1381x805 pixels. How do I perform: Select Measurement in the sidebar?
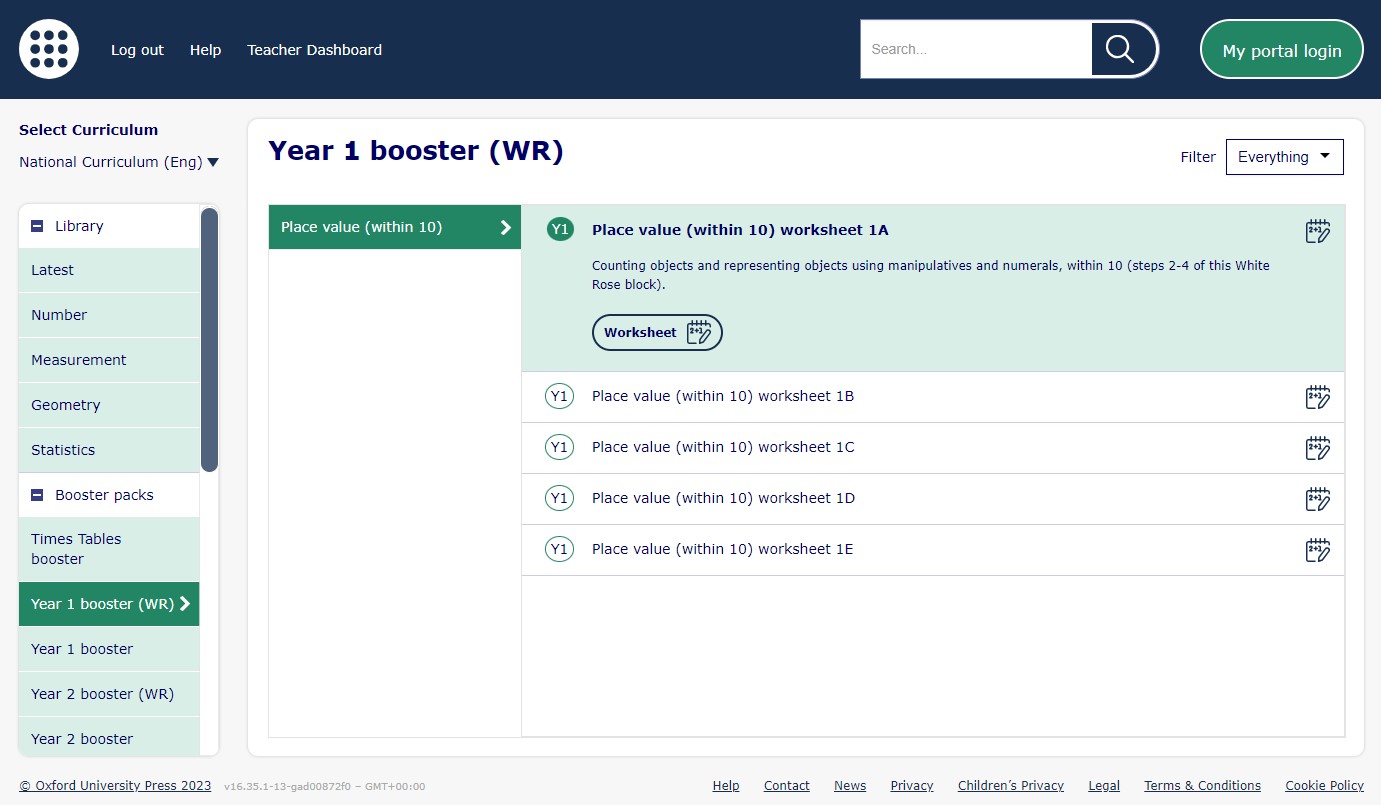(x=109, y=360)
